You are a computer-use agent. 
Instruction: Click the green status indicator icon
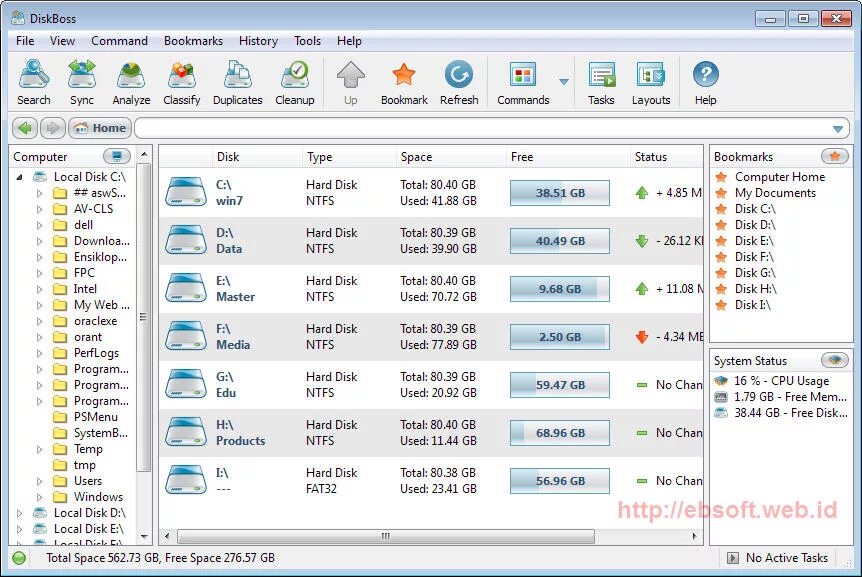(x=19, y=558)
